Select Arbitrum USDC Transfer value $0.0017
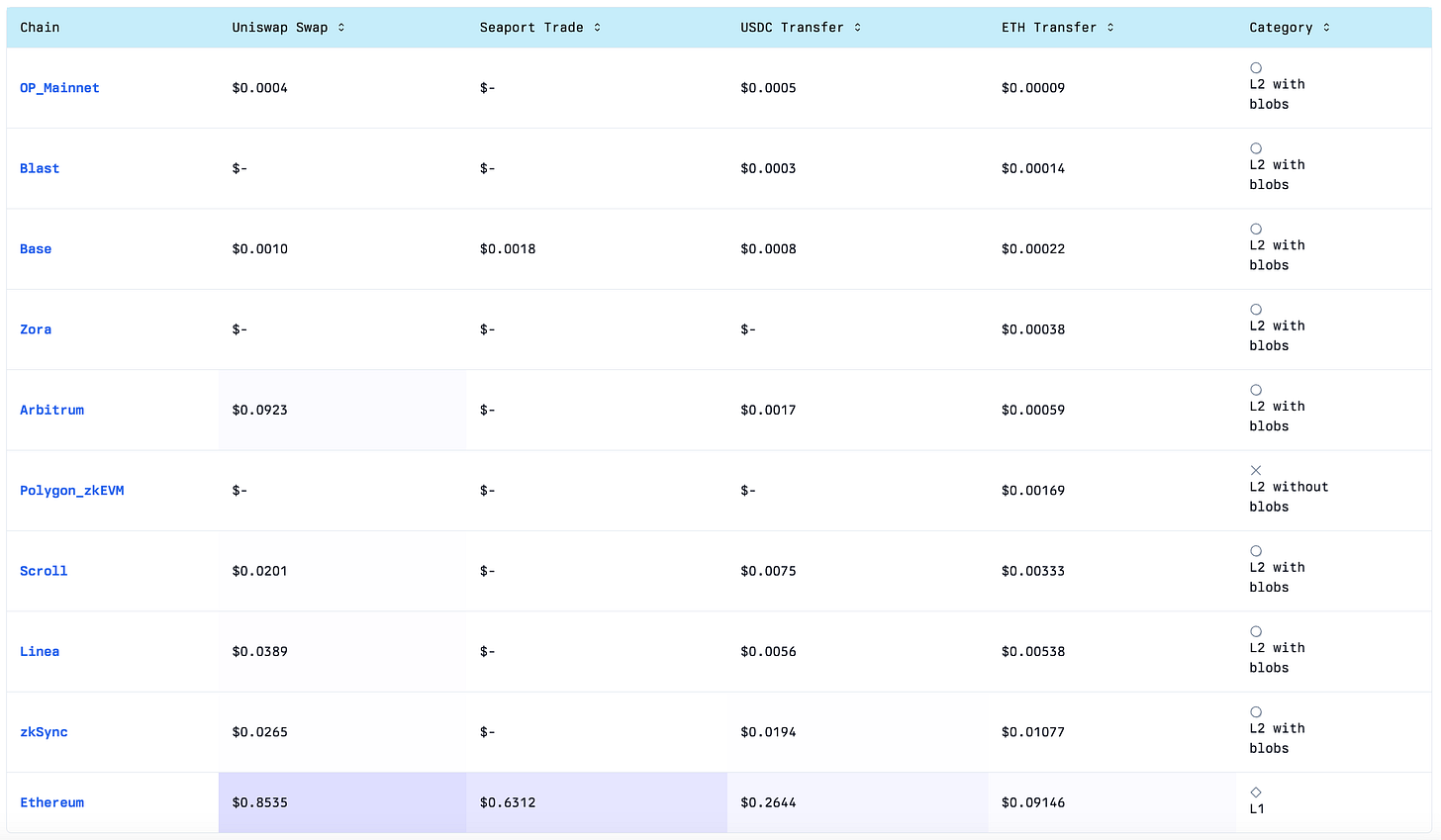The height and width of the screenshot is (840, 1441). [768, 410]
